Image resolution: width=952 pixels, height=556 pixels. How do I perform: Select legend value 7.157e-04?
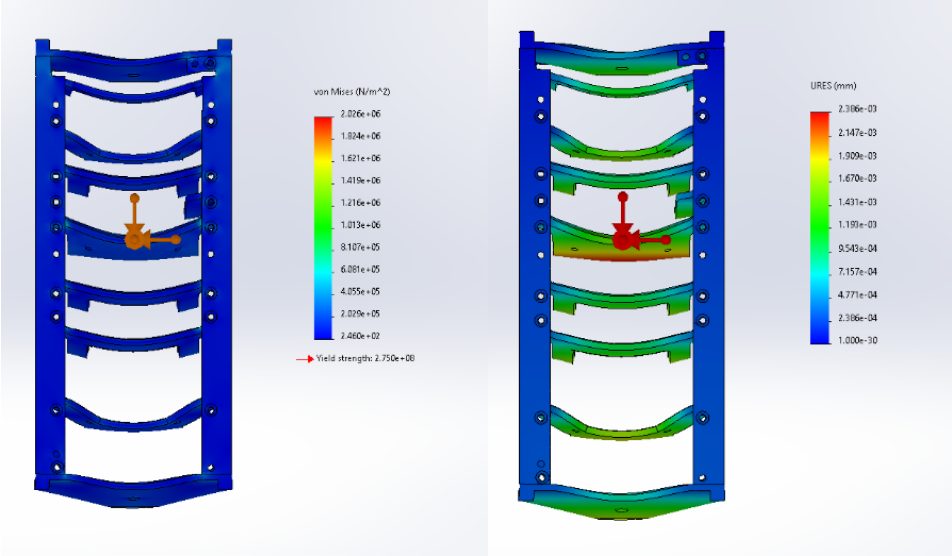(857, 271)
